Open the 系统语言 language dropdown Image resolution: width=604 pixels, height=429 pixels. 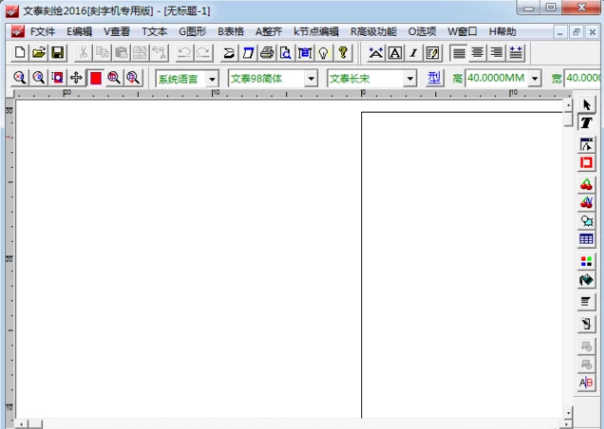(212, 79)
